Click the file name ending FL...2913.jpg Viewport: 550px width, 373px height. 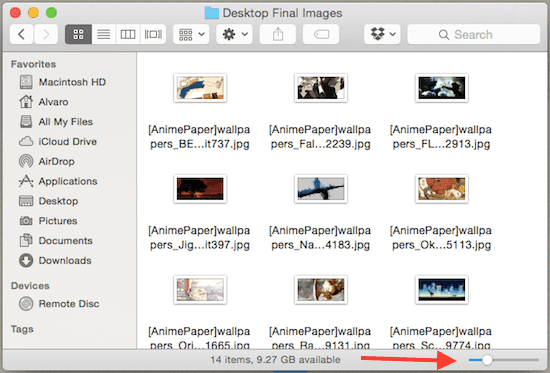click(x=441, y=137)
